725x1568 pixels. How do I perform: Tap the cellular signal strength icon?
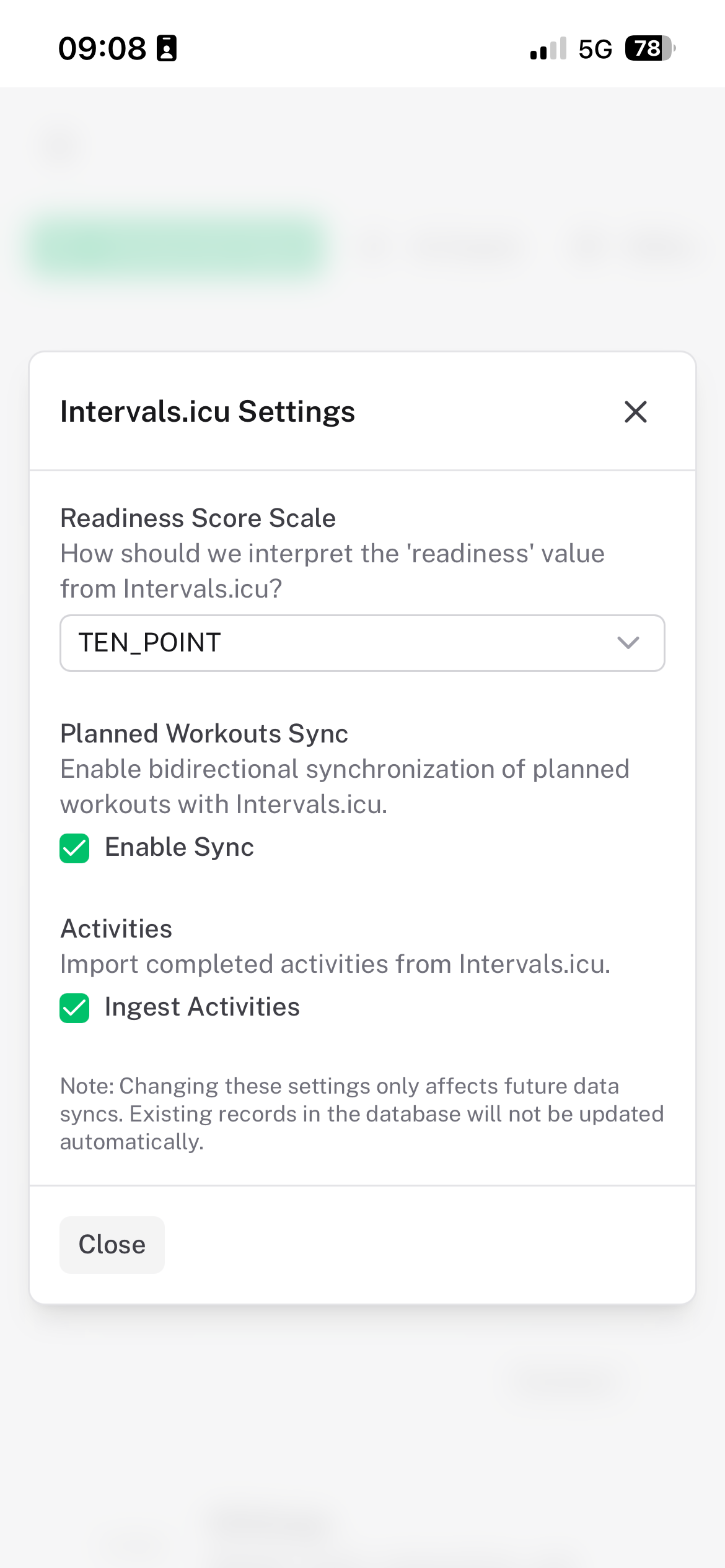(x=548, y=49)
